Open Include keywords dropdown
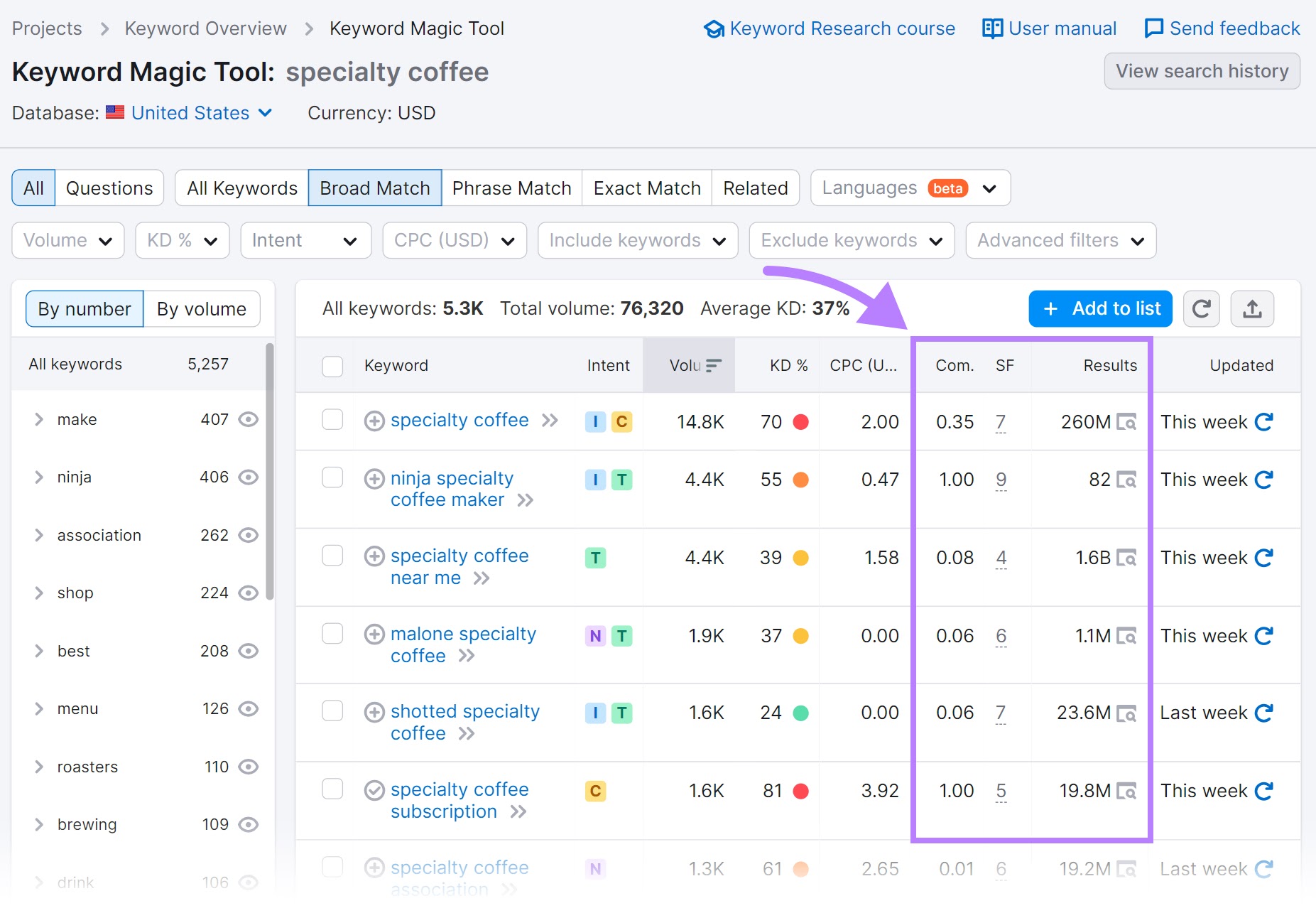Viewport: 1316px width, 913px height. tap(638, 241)
